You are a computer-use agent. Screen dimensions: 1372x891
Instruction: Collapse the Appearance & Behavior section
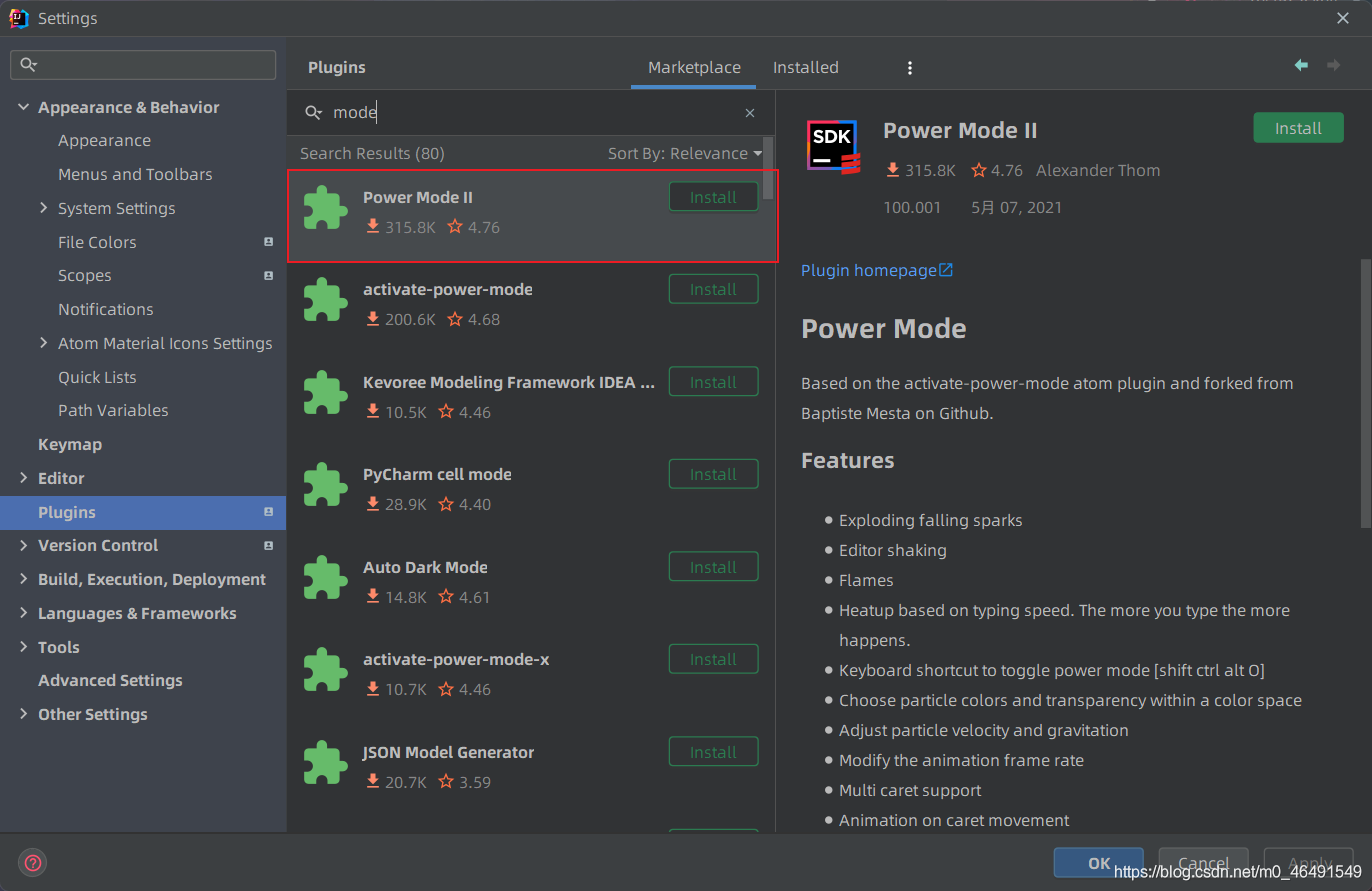(x=23, y=107)
